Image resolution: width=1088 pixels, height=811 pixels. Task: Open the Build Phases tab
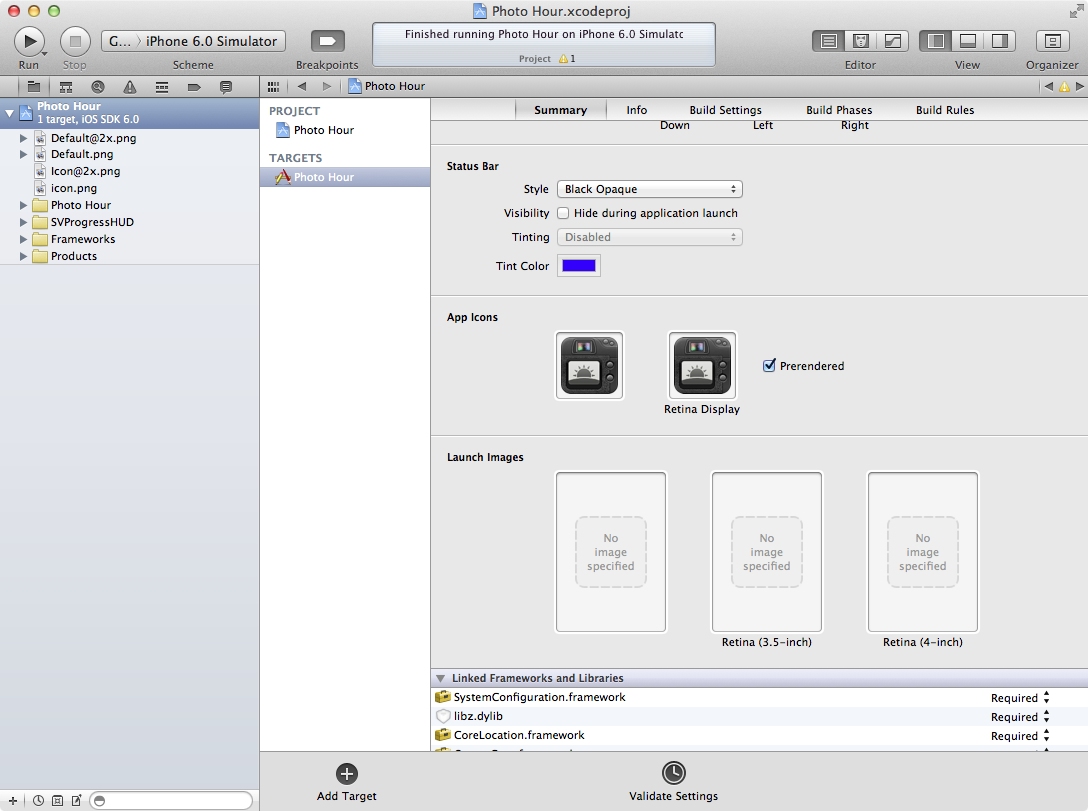839,110
